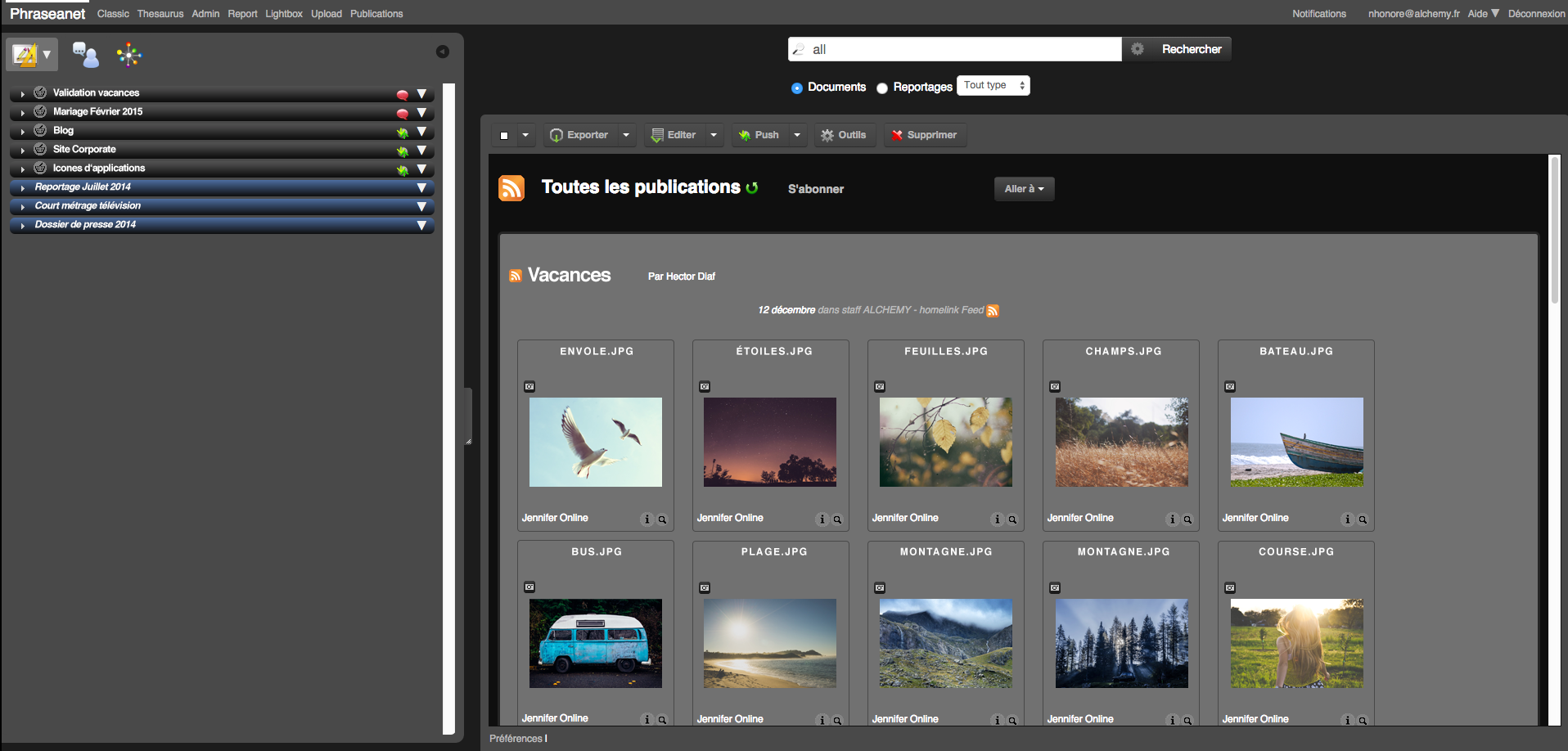This screenshot has height=751, width=1568.
Task: Click the Exporter button
Action: [579, 135]
